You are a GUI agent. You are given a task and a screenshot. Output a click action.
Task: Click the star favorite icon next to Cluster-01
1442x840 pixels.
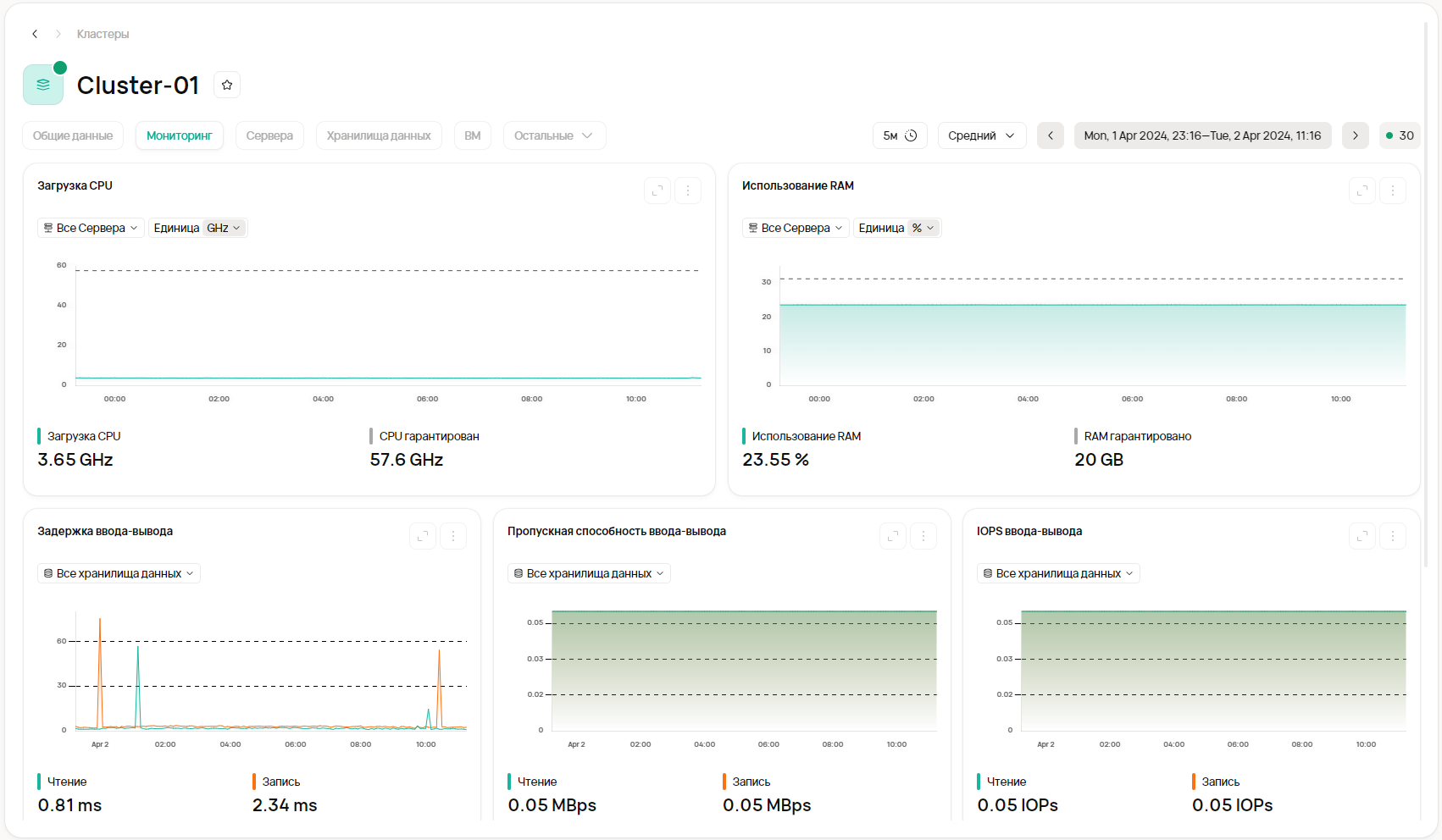pos(227,85)
